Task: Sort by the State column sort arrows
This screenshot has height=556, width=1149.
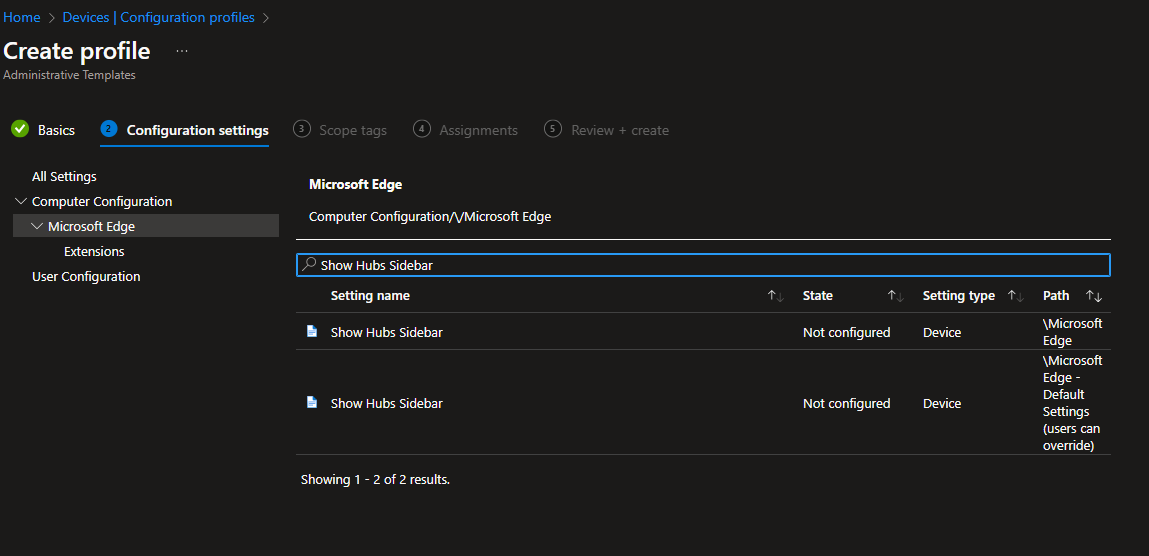Action: [x=895, y=296]
